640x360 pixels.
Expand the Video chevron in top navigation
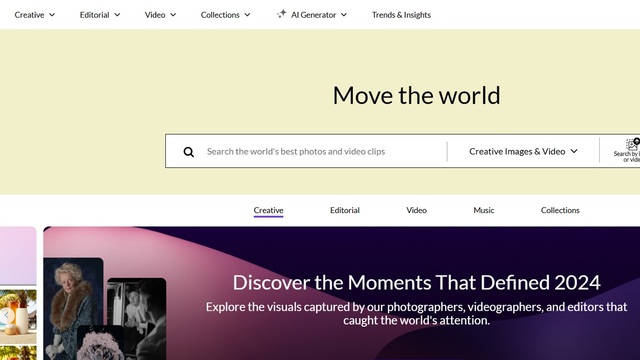coord(173,15)
